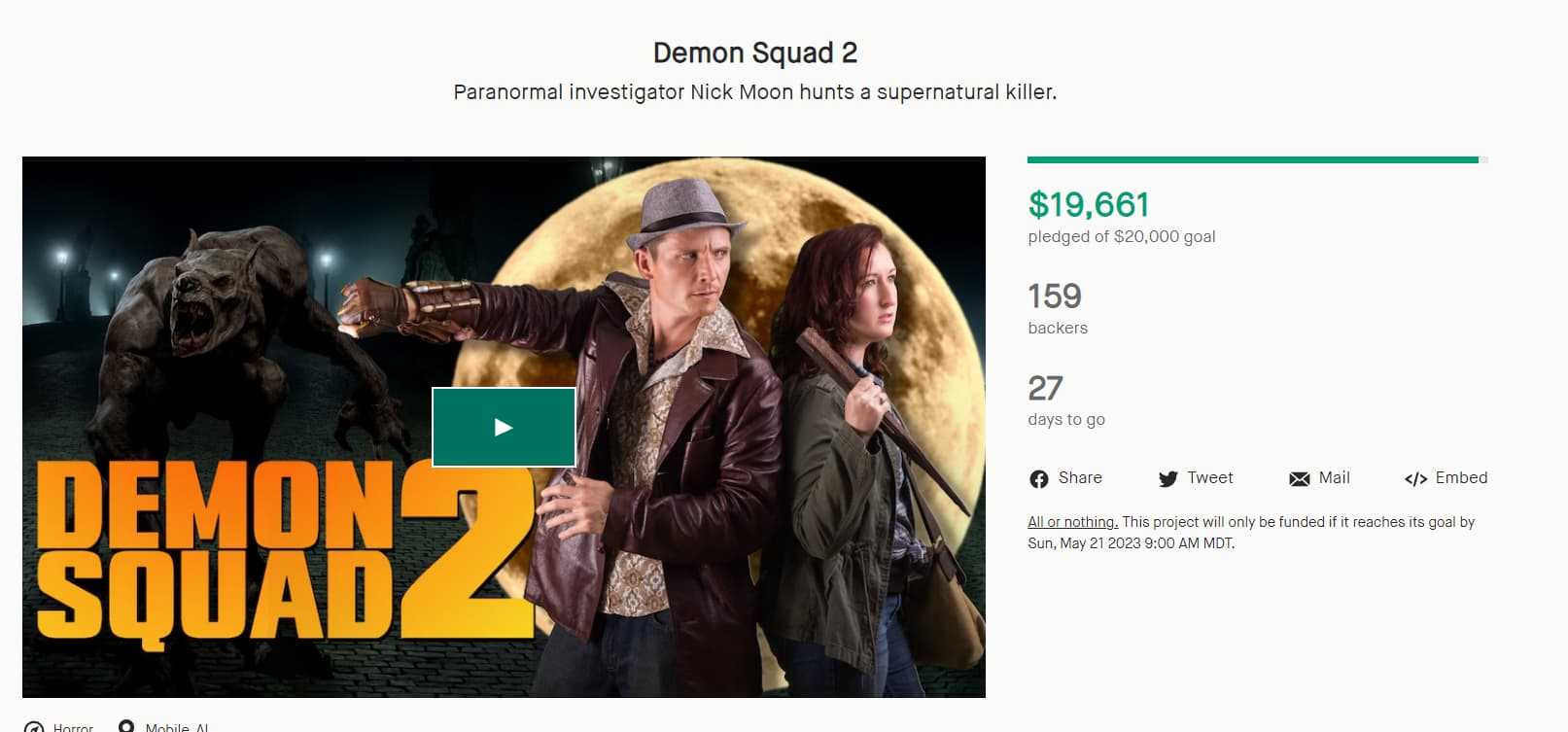Open the Horror category link
Viewport: 1568px width, 732px height.
pos(73,727)
